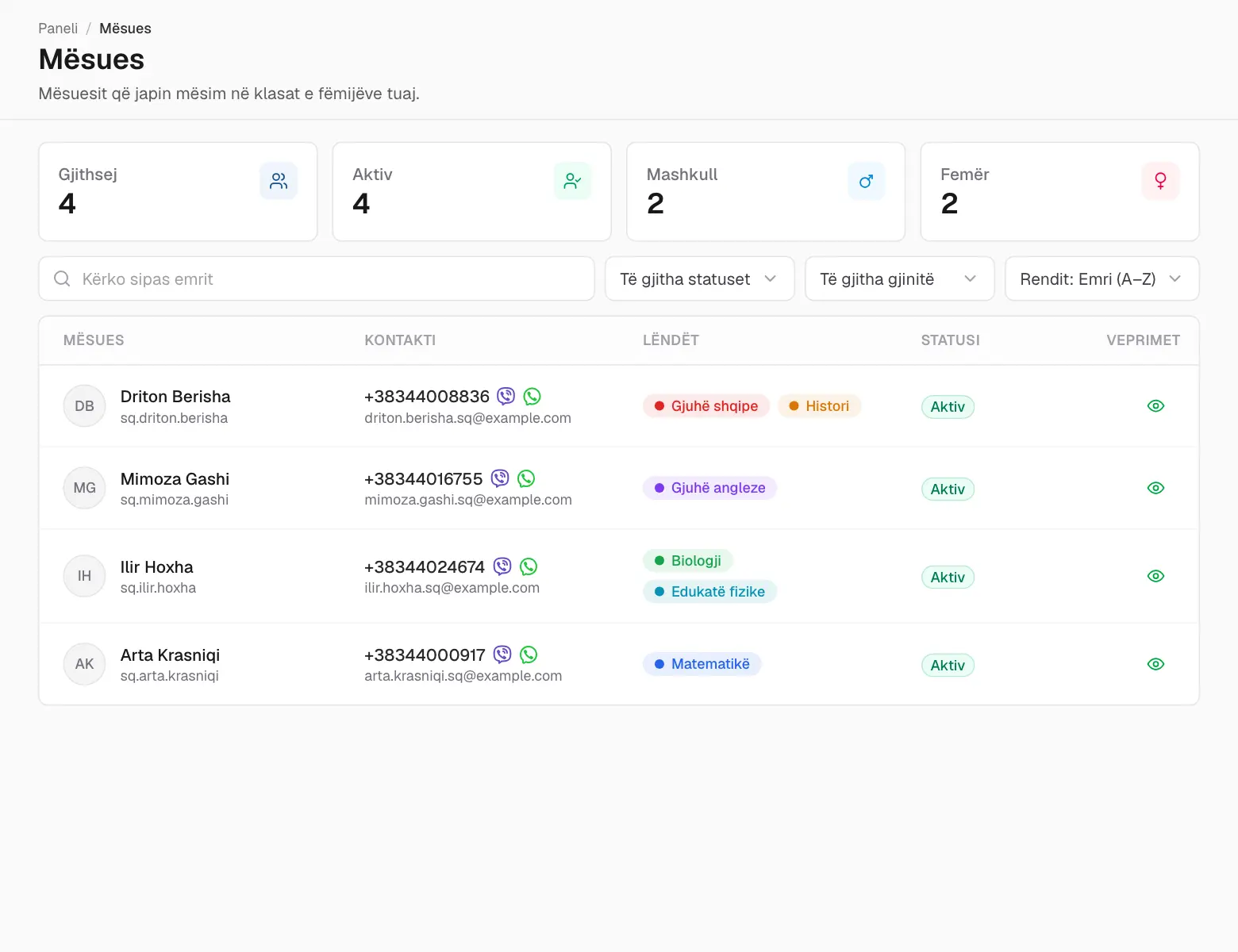Click the IH avatar for Ilir Hoxha
The height and width of the screenshot is (952, 1238).
pyautogui.click(x=84, y=576)
